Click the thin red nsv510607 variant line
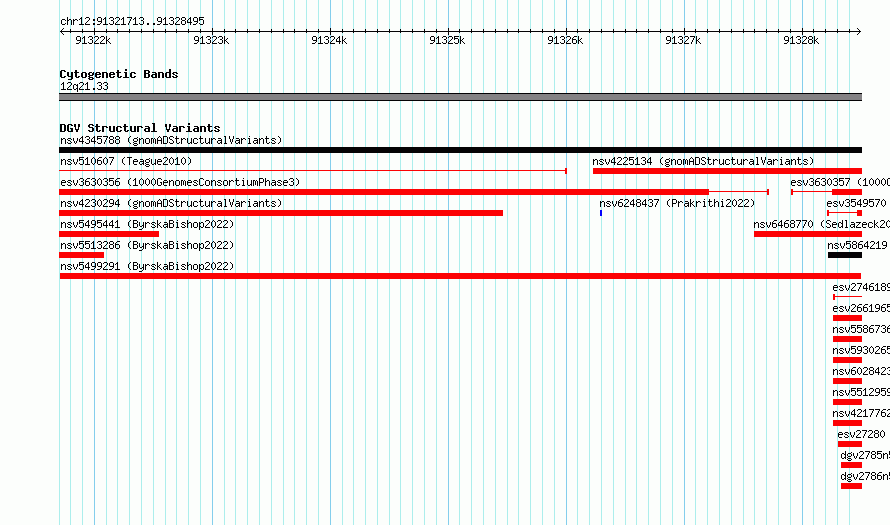 313,171
